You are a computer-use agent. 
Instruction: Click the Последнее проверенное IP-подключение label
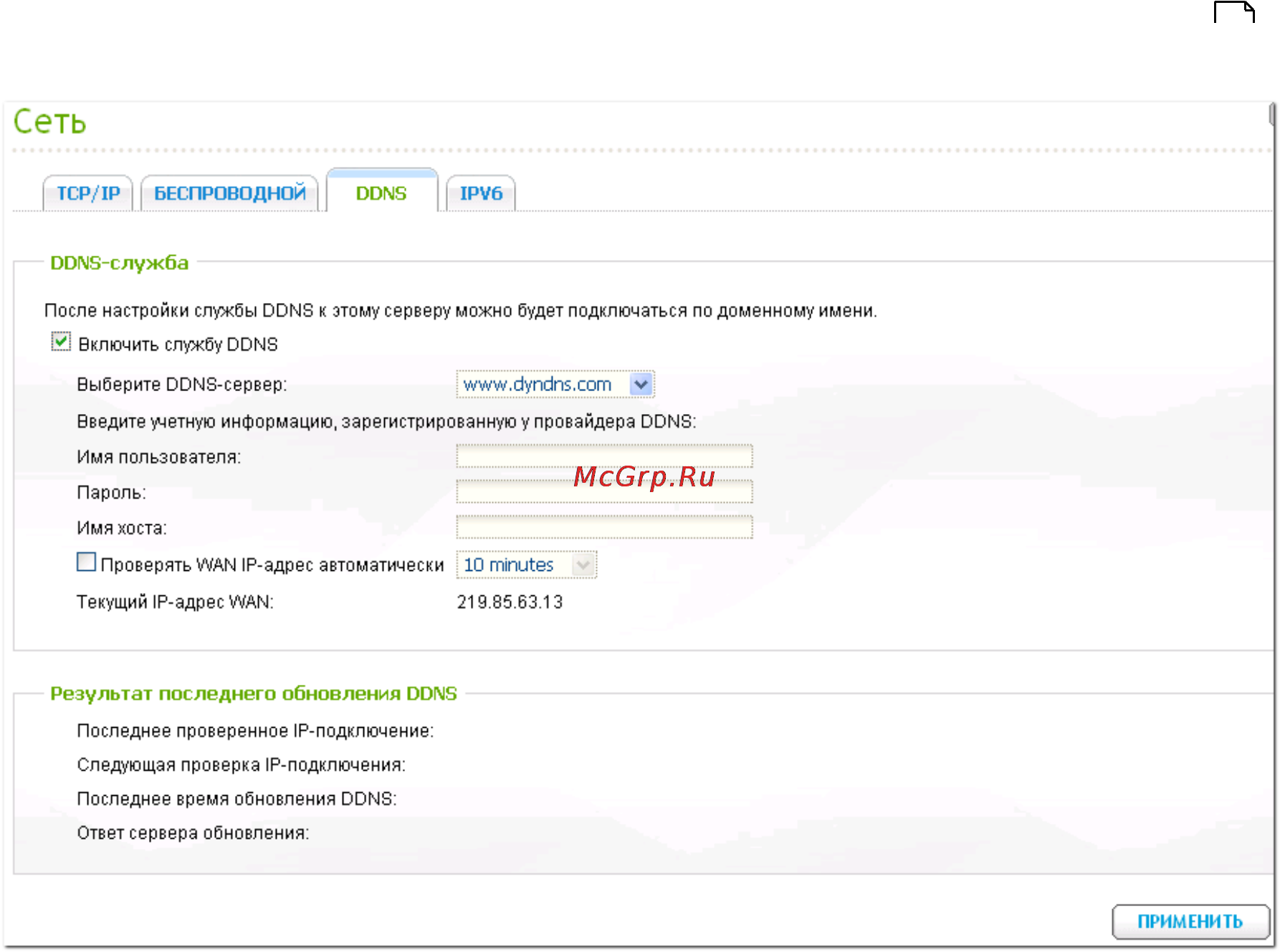point(255,731)
